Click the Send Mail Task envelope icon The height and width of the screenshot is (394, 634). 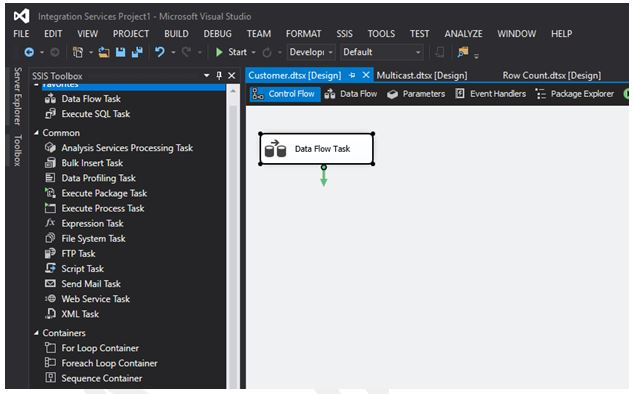point(50,284)
